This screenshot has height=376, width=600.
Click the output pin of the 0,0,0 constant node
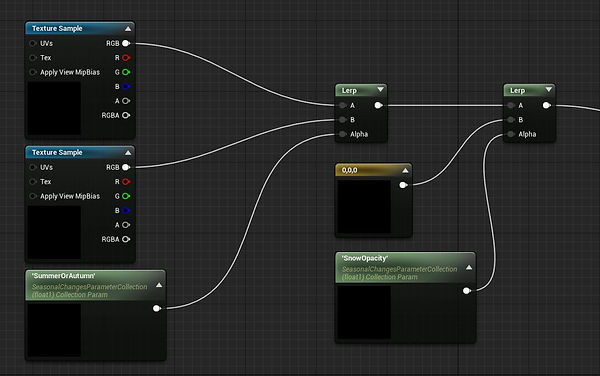pos(403,185)
